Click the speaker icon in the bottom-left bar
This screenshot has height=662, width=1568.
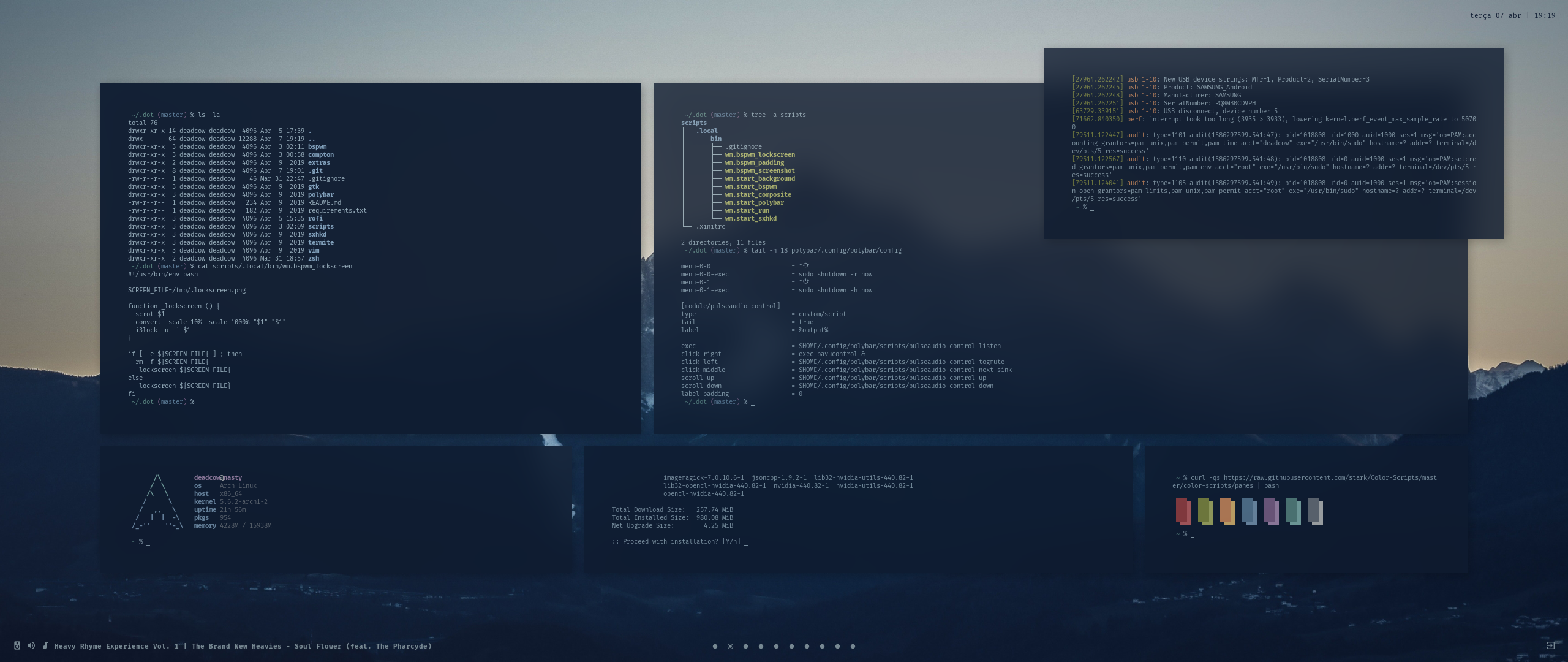tap(17, 645)
